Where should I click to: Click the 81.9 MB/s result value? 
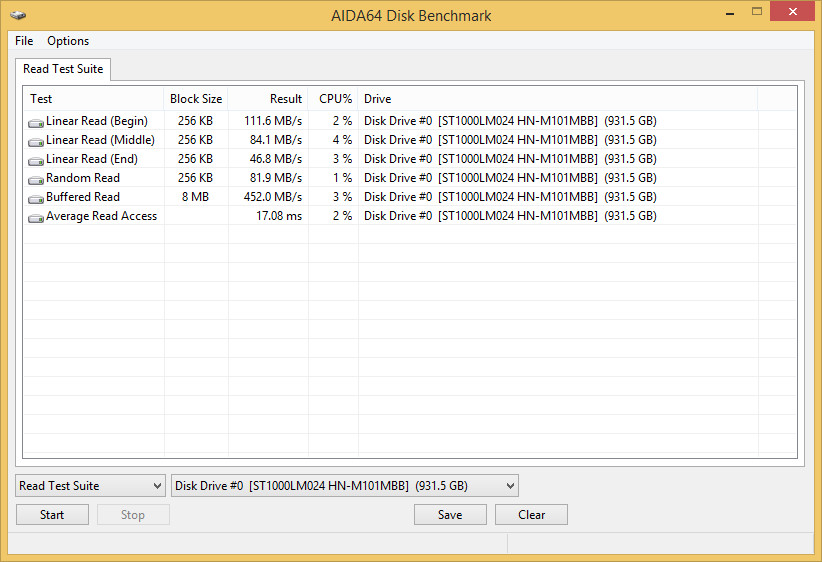coord(276,178)
